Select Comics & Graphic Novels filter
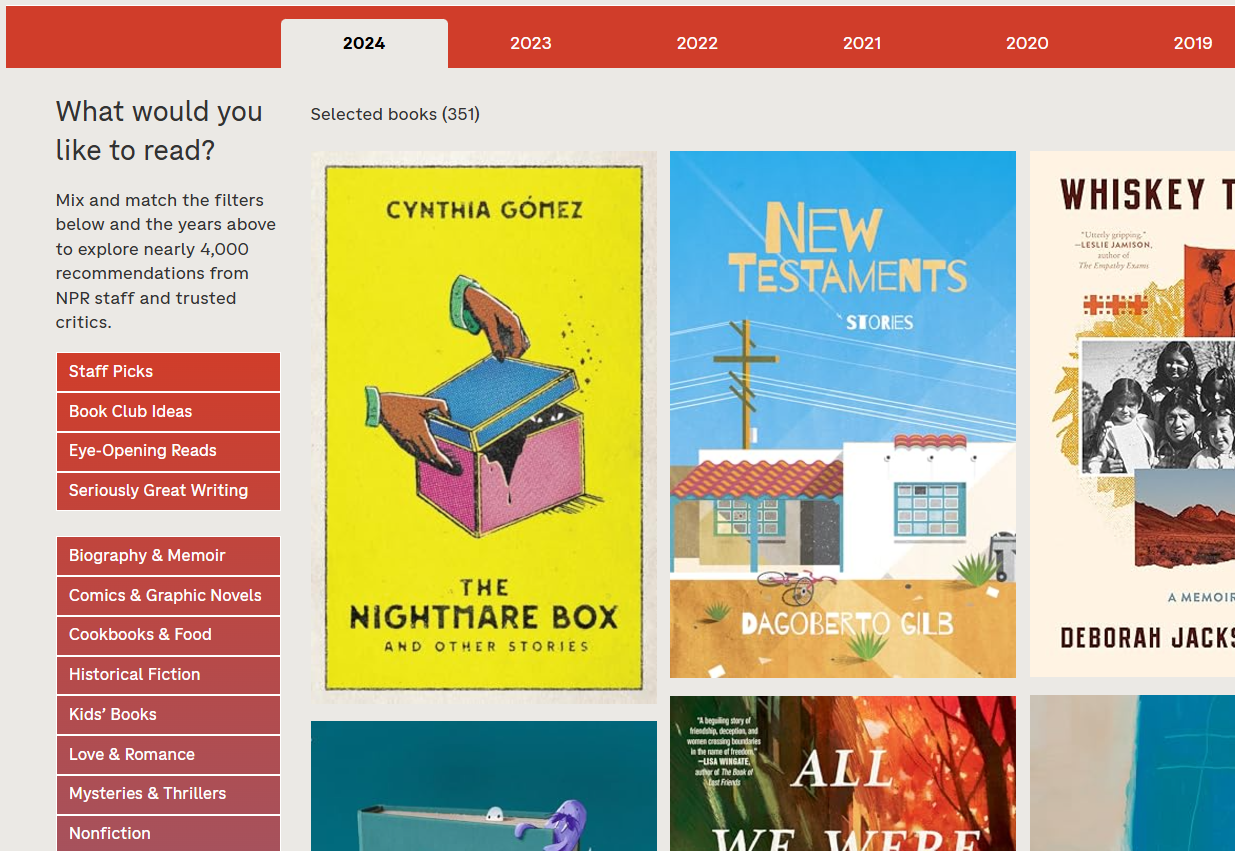Screen dimensions: 1235x851 [168, 596]
